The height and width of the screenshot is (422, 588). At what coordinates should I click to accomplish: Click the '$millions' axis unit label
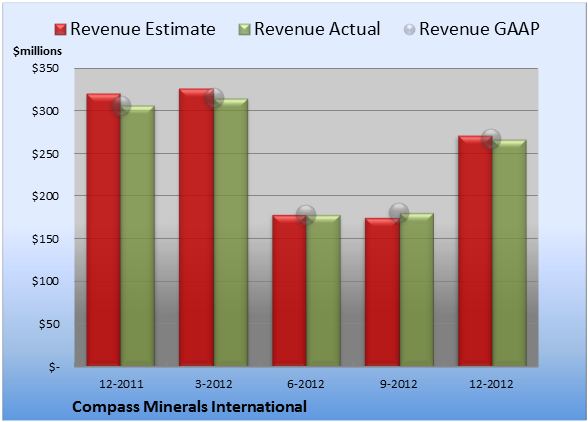(38, 51)
